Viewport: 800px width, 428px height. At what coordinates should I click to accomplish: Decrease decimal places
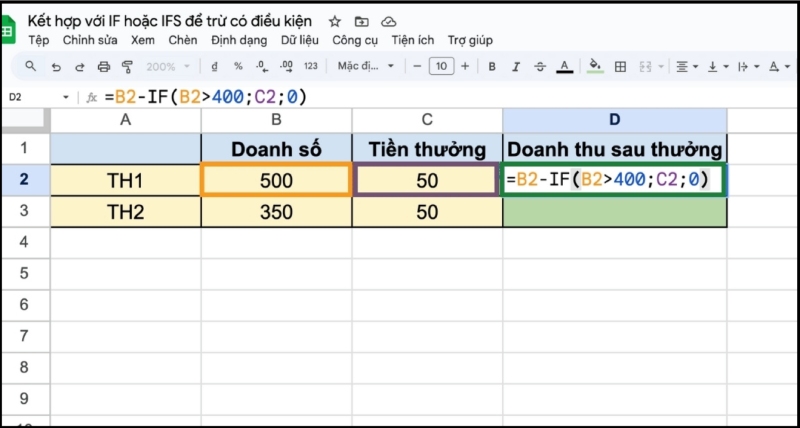coord(262,66)
